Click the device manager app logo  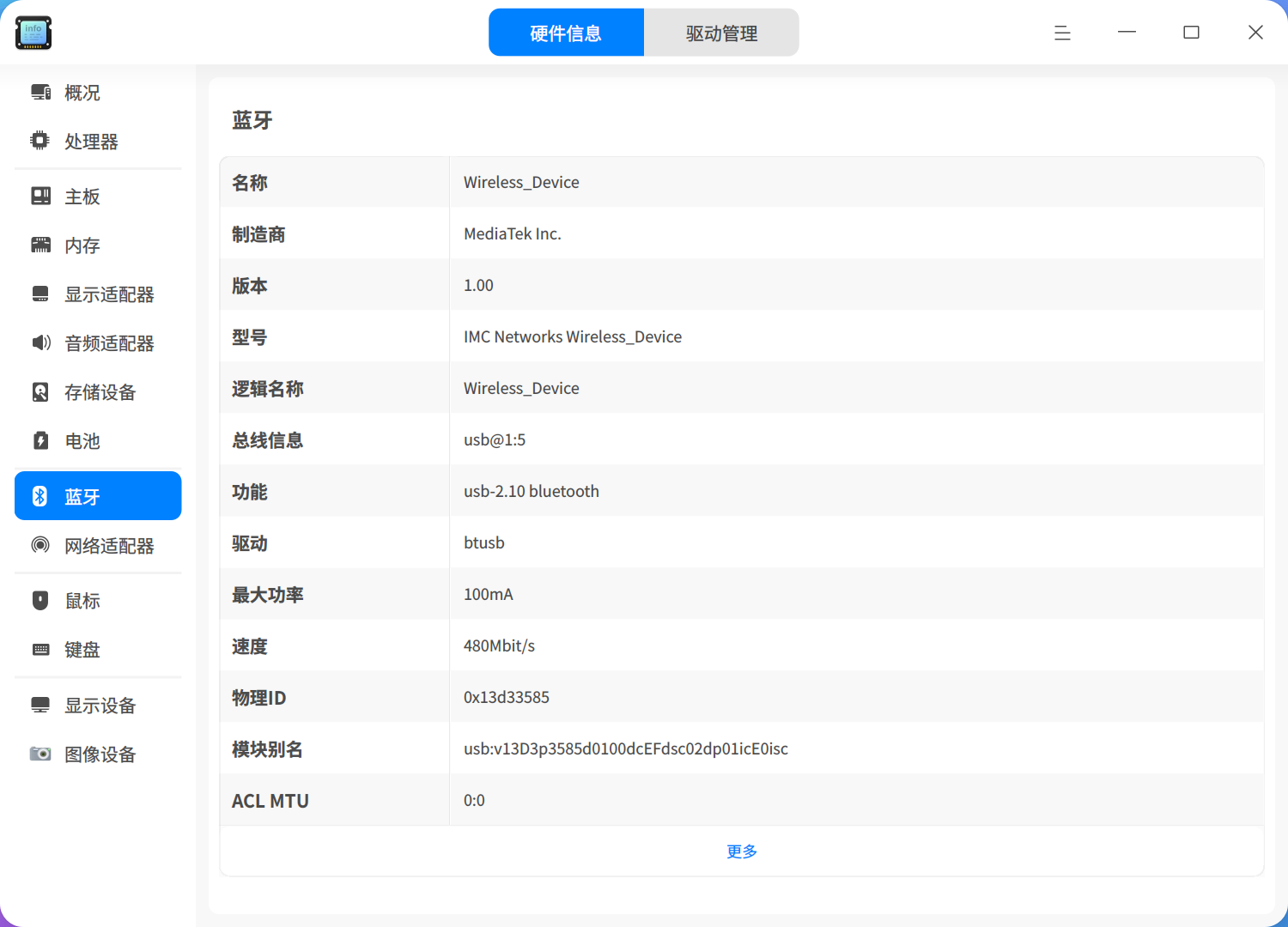pos(33,33)
